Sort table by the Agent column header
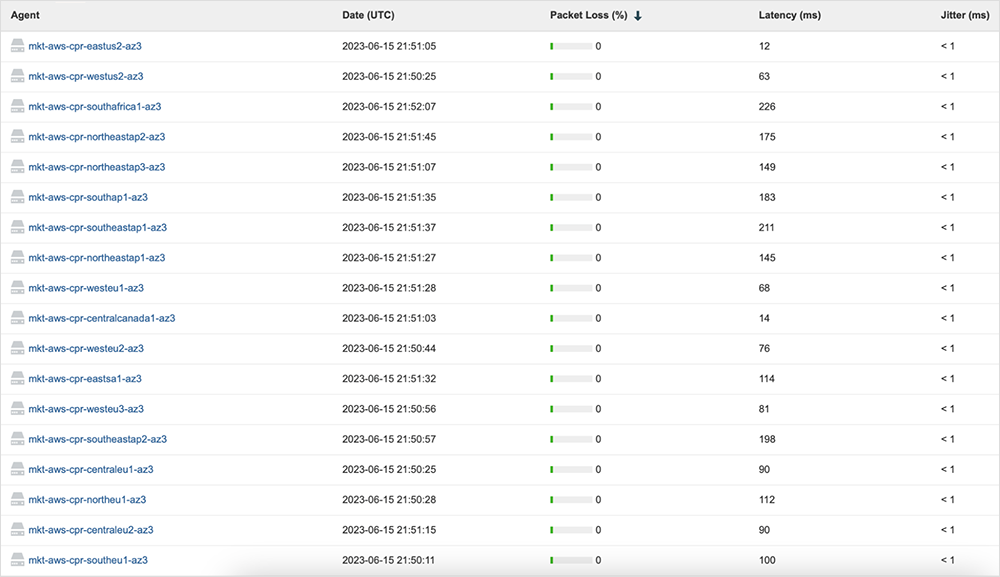Viewport: 1000px width, 577px height. tap(24, 15)
